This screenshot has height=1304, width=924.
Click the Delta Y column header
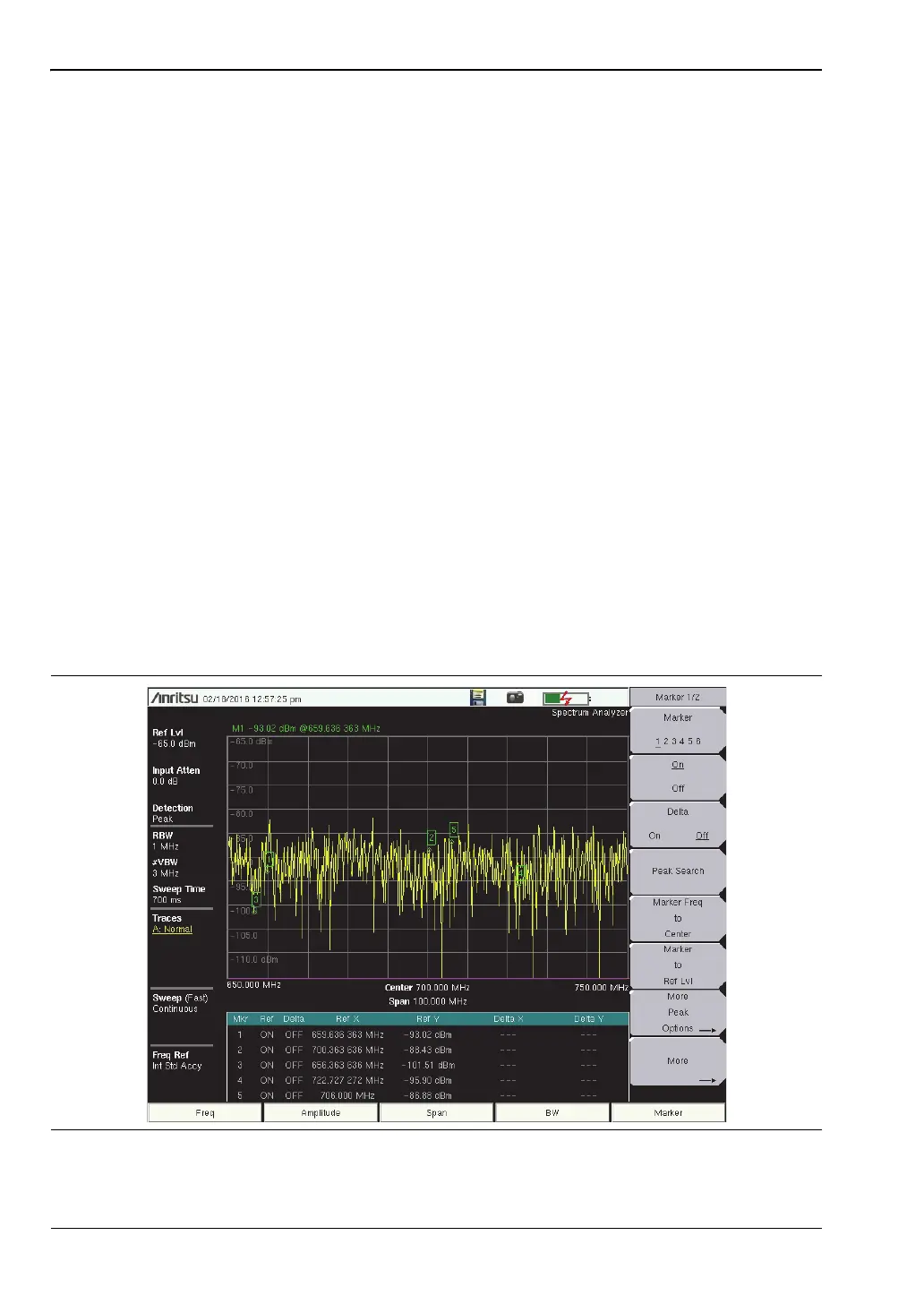coord(588,1019)
